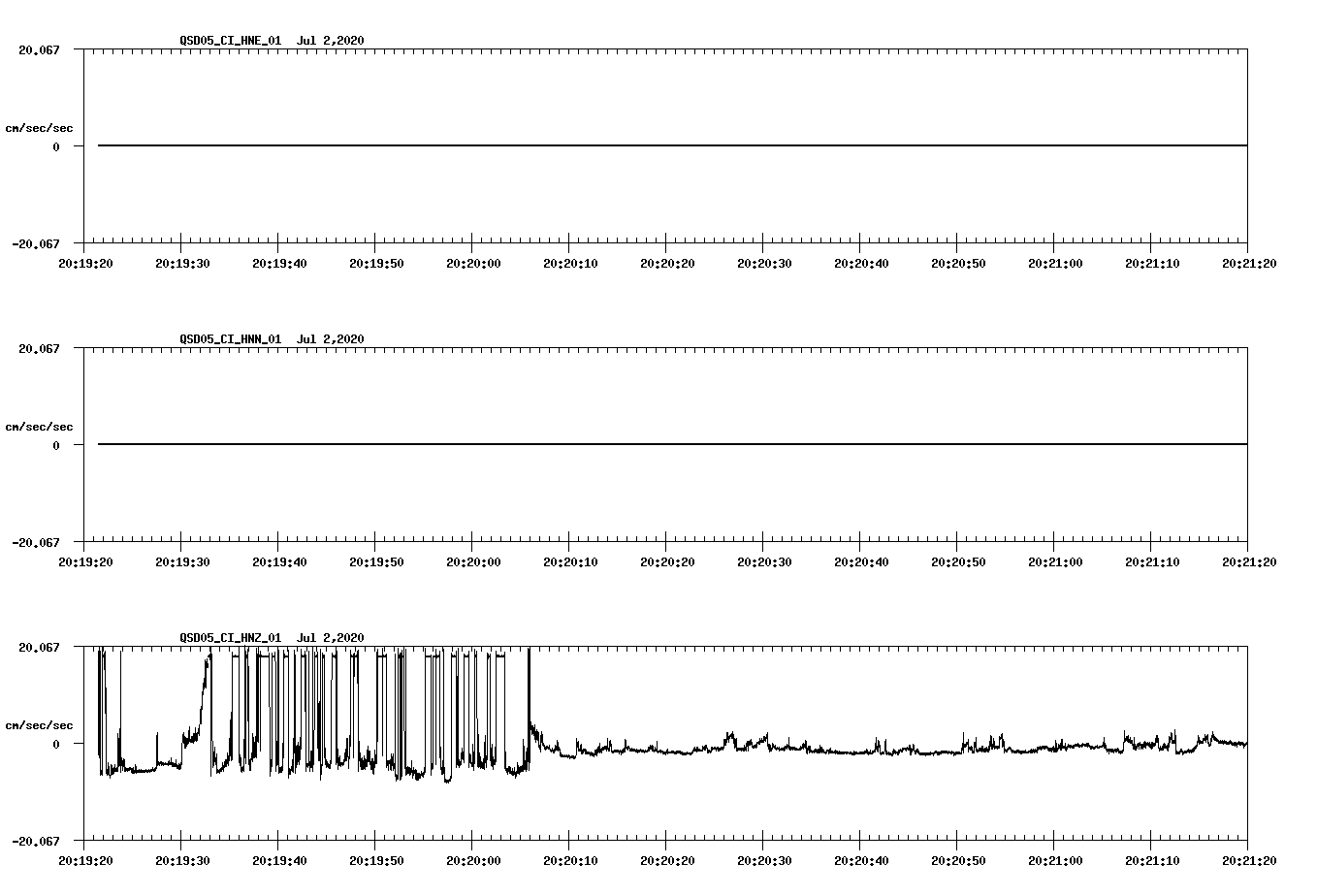The width and height of the screenshot is (1317, 896).
Task: Click time label 20:20:50 under HNZ plot
Action: [x=958, y=861]
